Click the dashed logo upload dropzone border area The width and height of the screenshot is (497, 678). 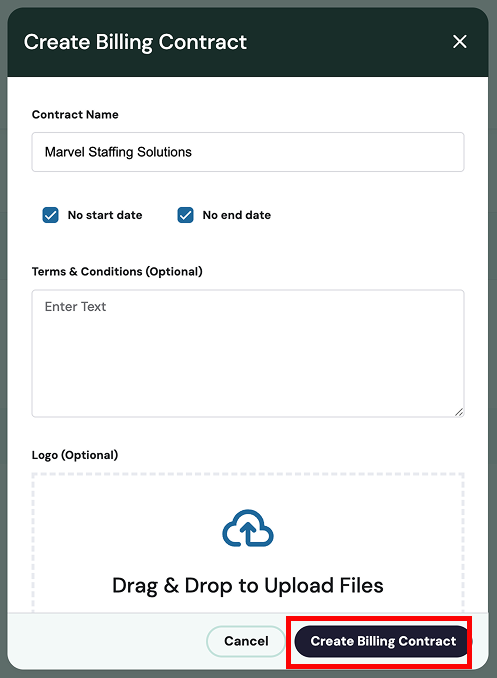pyautogui.click(x=248, y=543)
